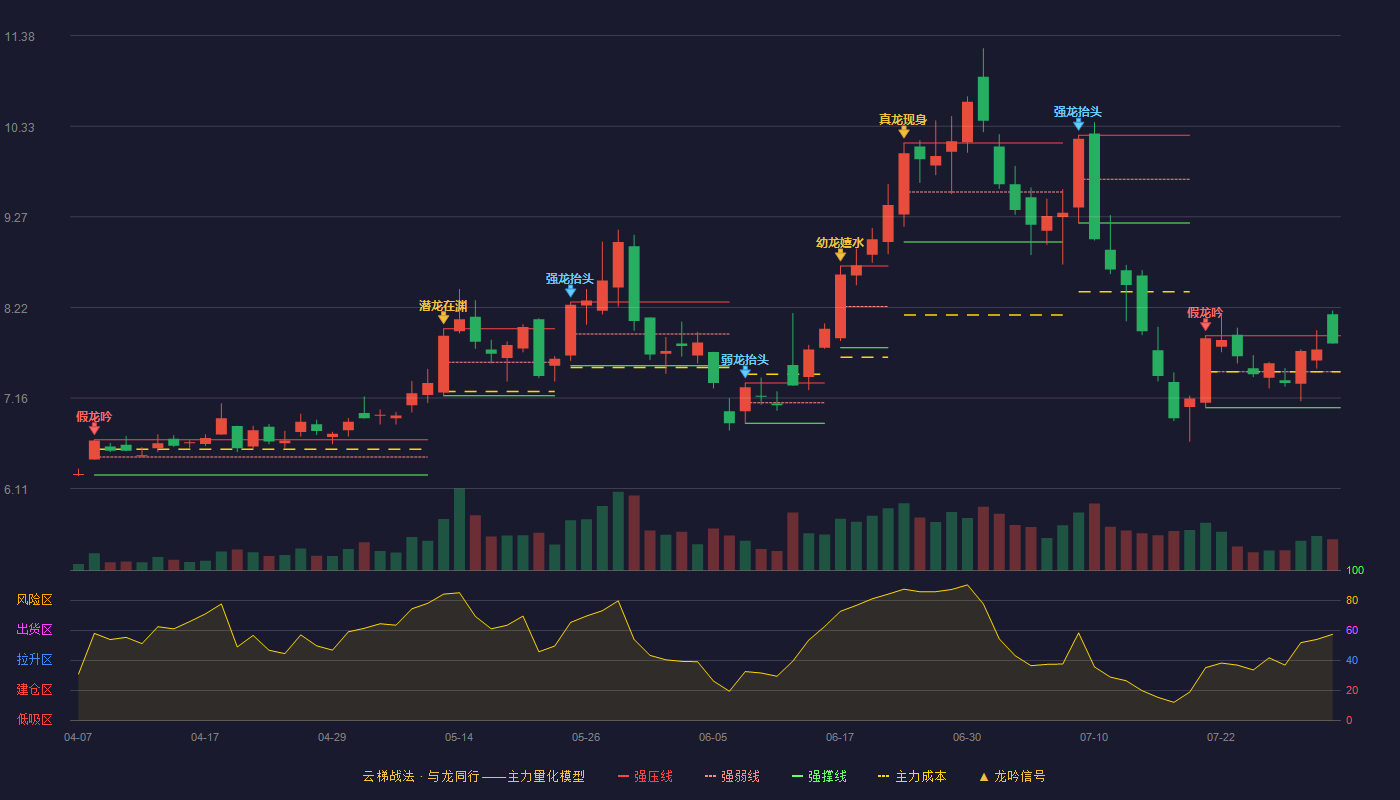Click the 出货区 zone label
This screenshot has width=1400, height=800.
pyautogui.click(x=34, y=630)
